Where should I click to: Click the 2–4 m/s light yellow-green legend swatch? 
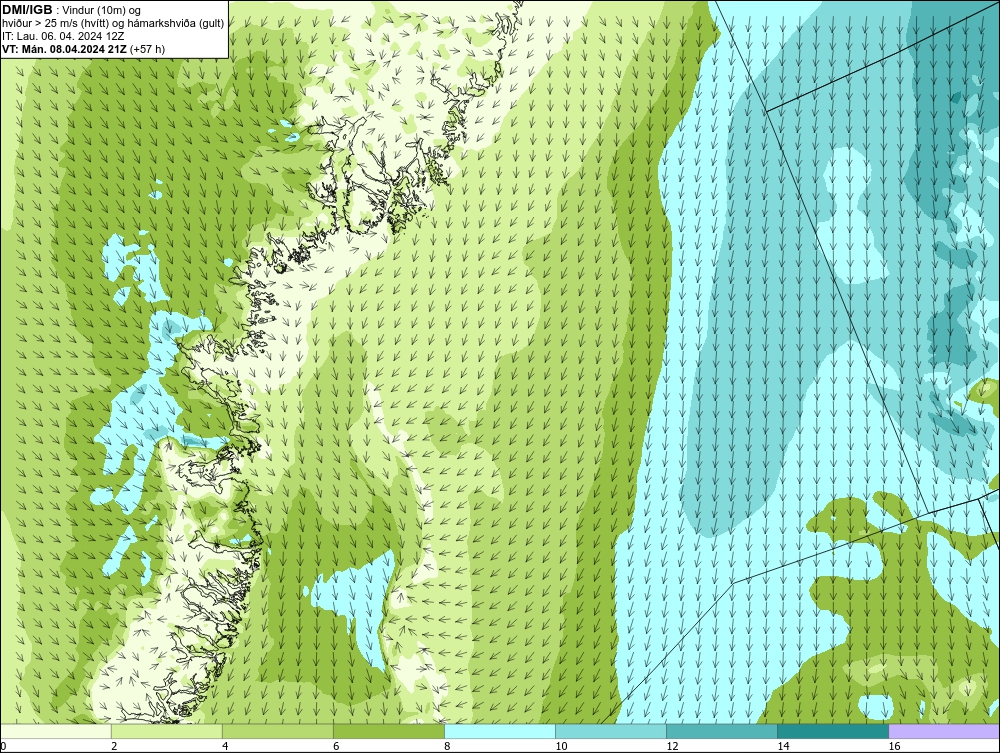[167, 731]
